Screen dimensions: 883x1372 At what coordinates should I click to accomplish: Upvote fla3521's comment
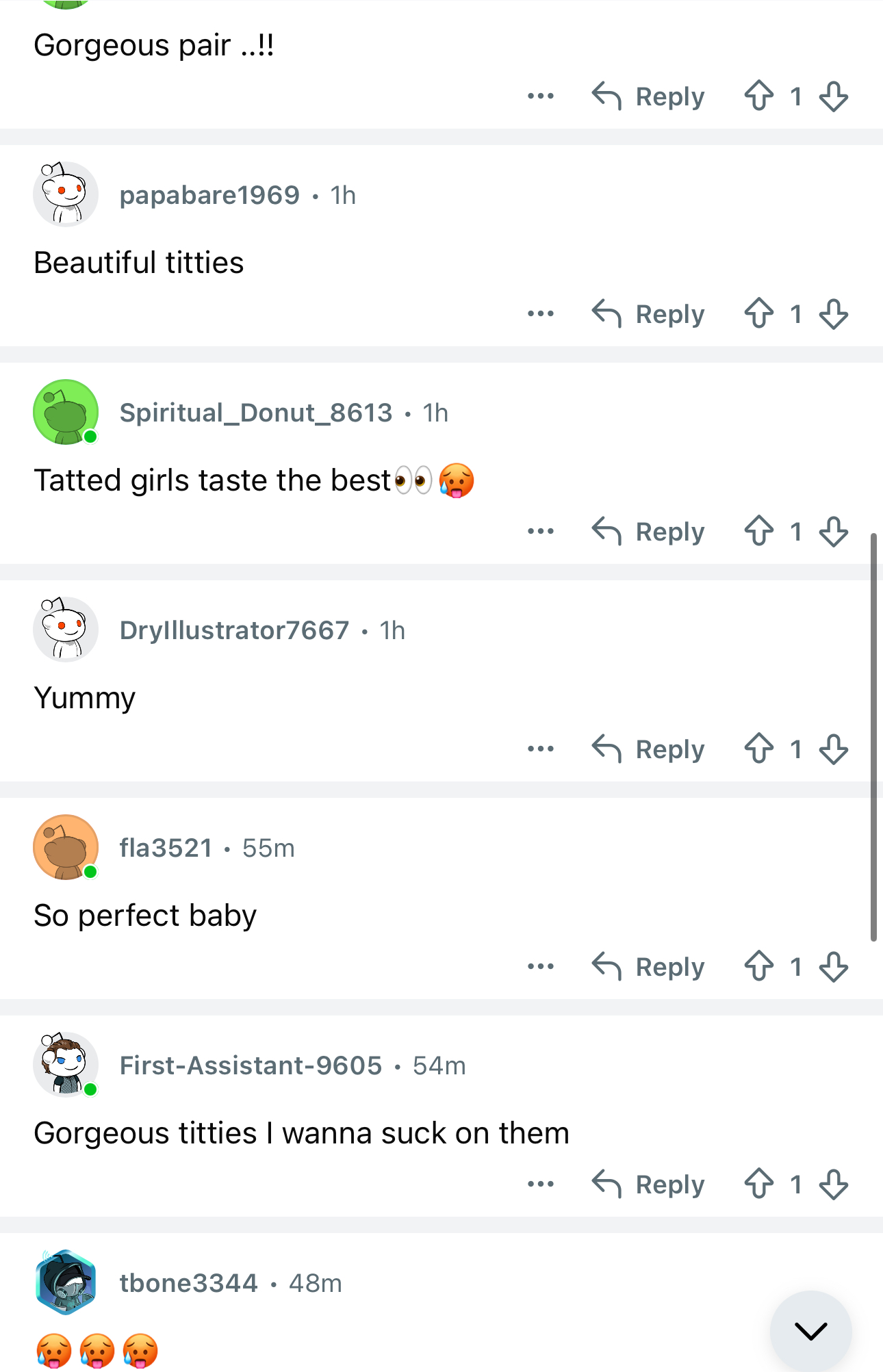(759, 967)
